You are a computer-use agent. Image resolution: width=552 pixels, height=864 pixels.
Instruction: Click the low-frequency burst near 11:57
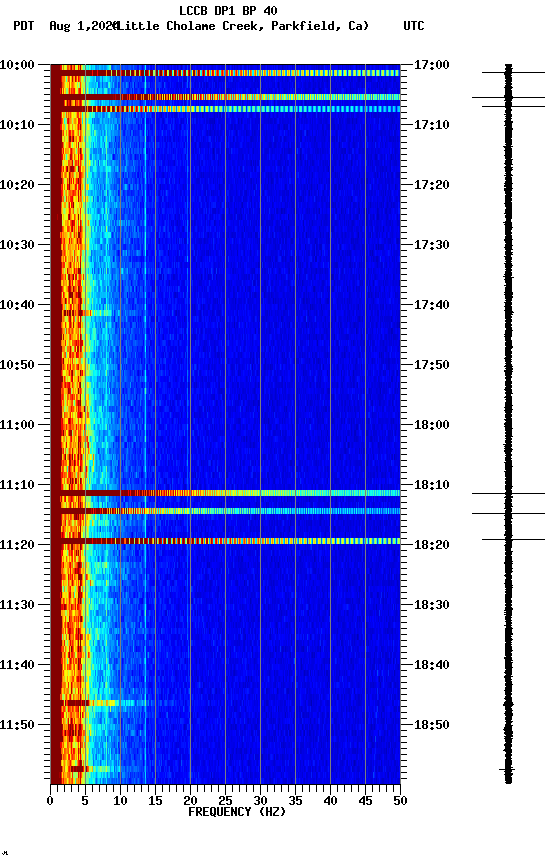click(91, 769)
